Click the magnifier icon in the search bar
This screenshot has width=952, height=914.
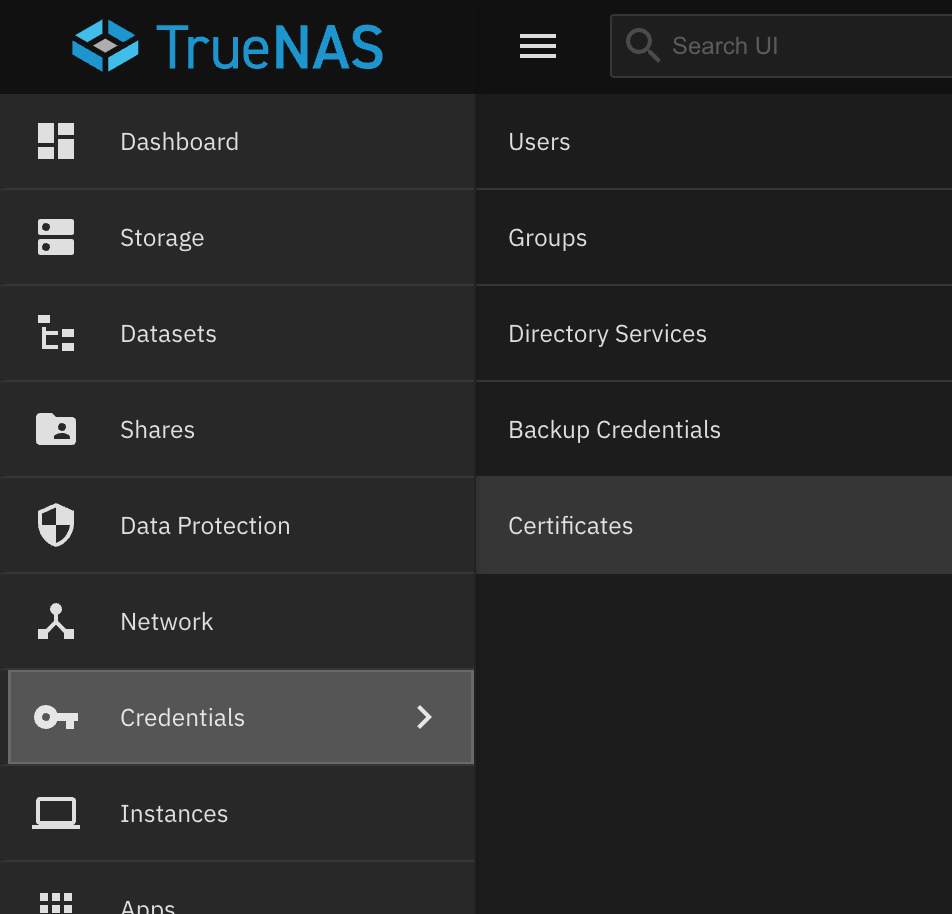point(642,46)
